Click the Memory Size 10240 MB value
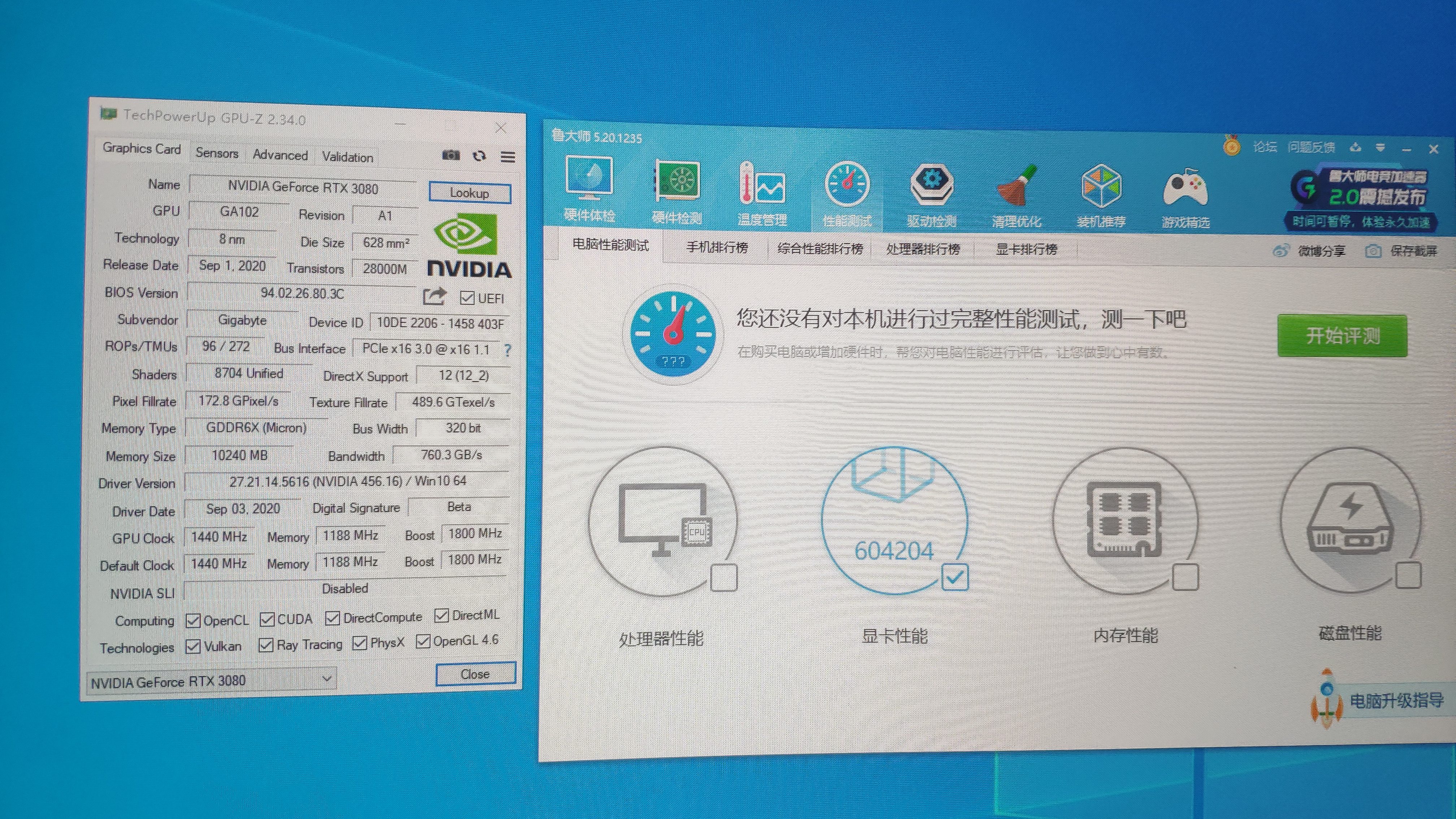 point(240,456)
